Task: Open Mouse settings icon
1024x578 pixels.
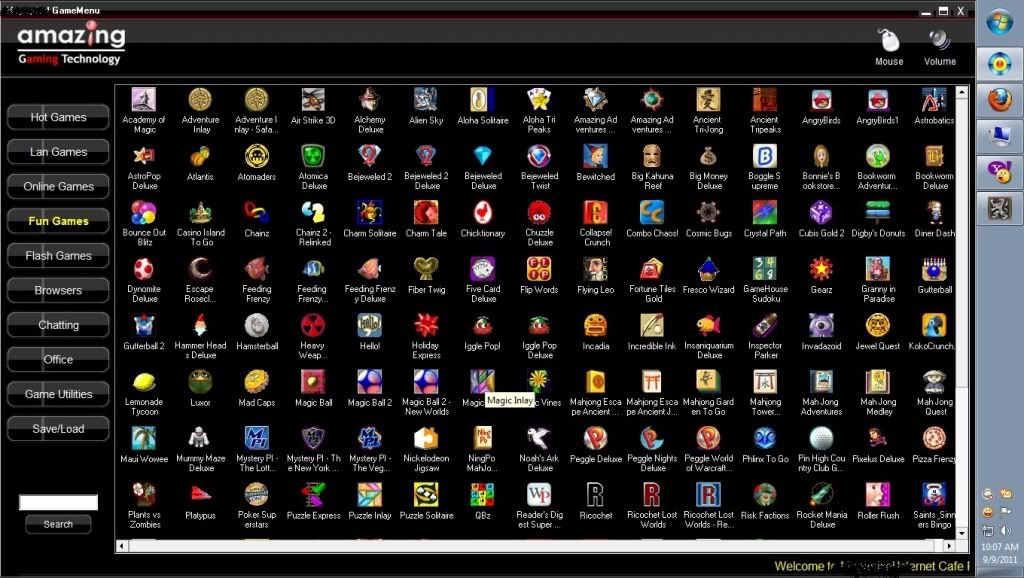Action: (889, 42)
